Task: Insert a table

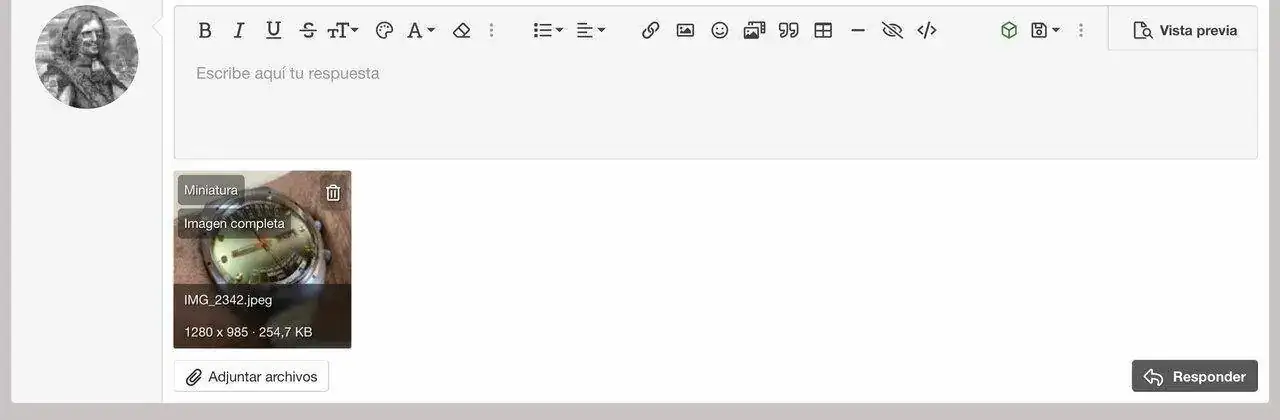Action: (x=823, y=30)
